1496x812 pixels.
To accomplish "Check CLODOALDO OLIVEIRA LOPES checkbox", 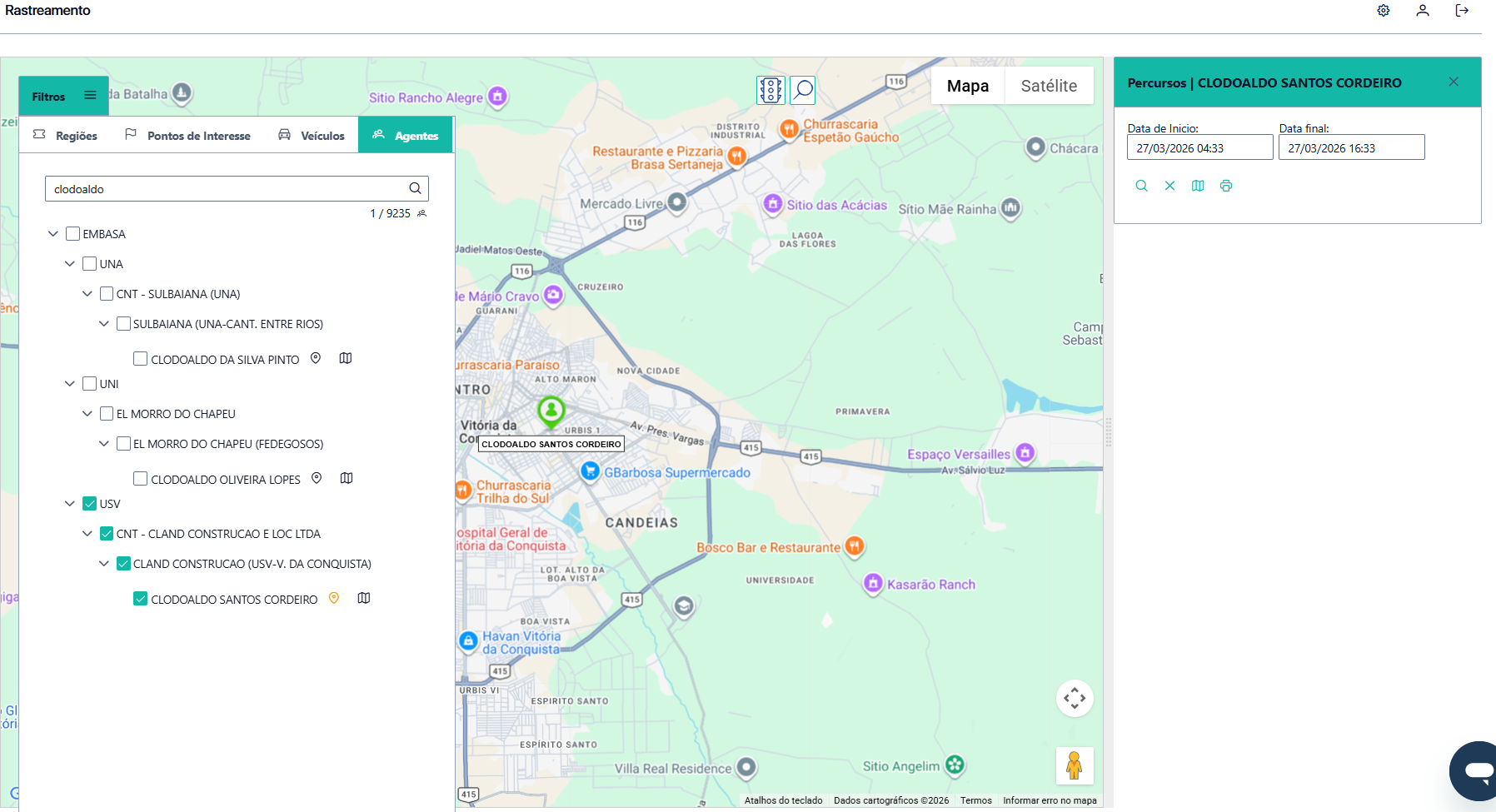I will (141, 479).
